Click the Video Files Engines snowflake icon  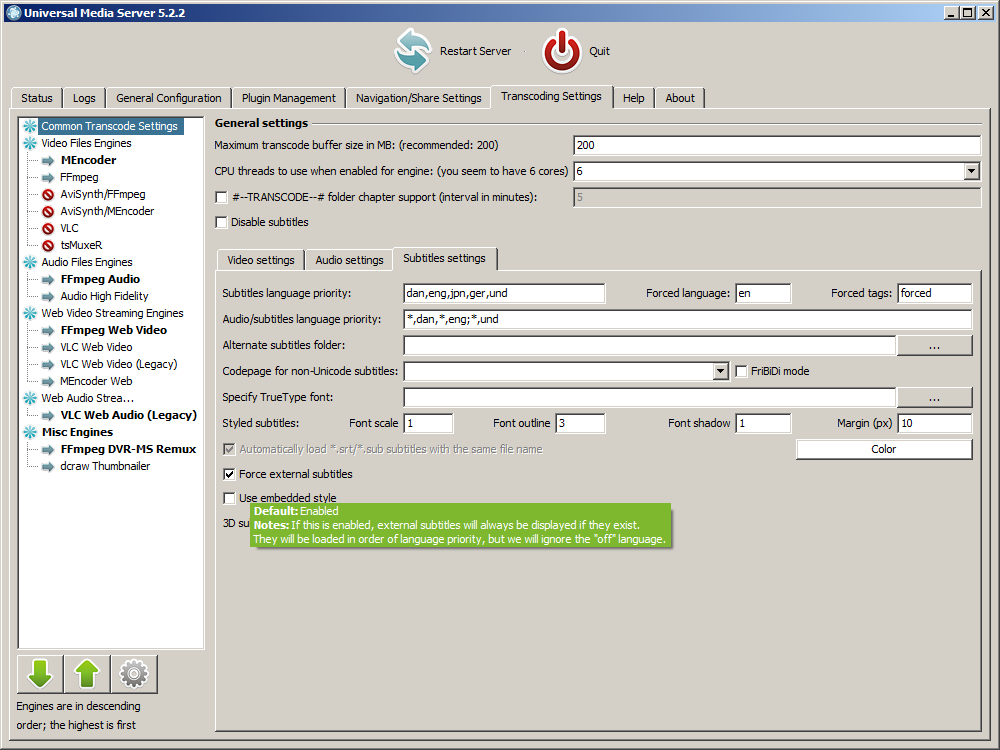(30, 143)
